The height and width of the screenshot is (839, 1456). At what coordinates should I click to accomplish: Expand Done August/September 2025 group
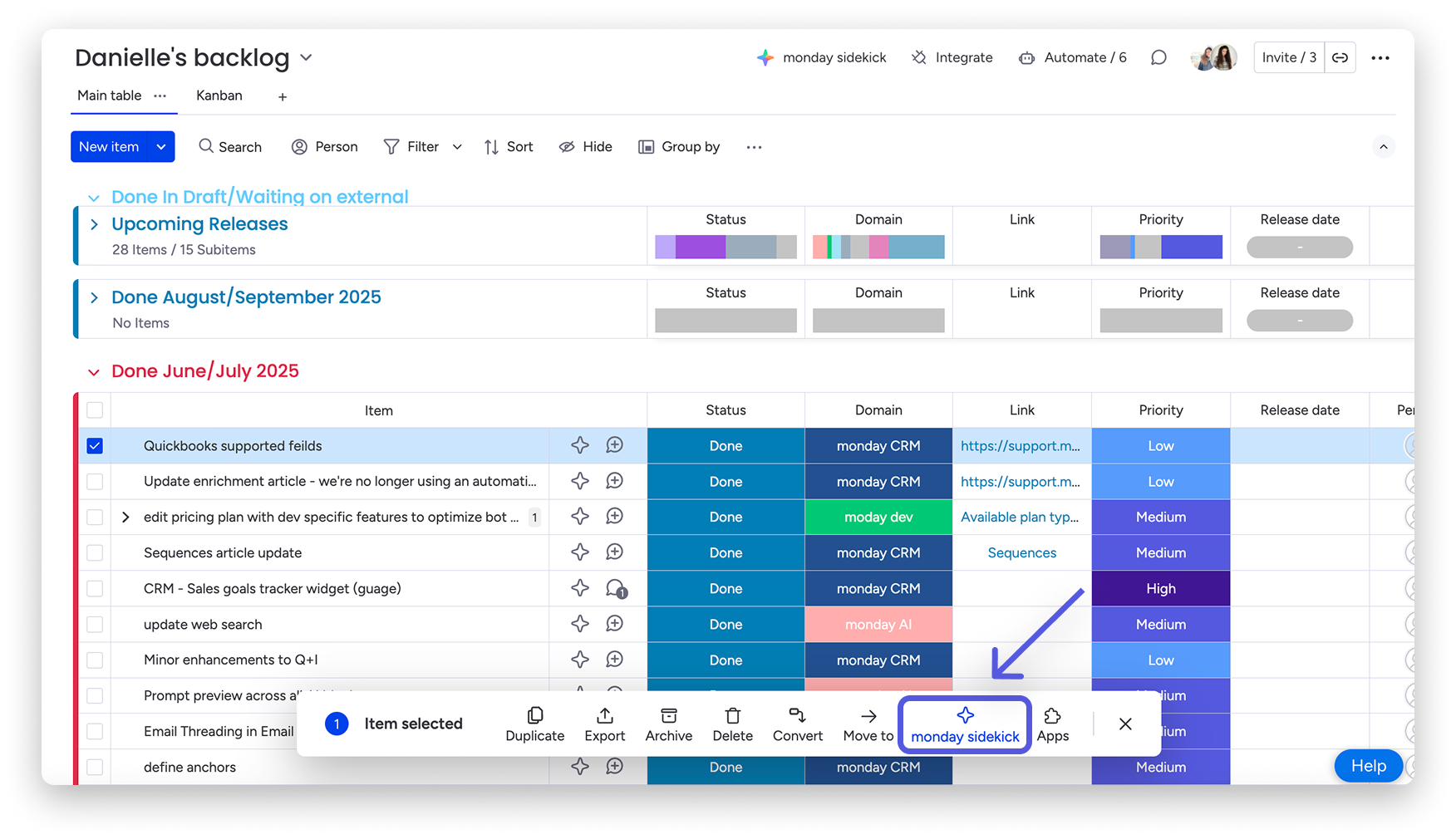(x=94, y=297)
